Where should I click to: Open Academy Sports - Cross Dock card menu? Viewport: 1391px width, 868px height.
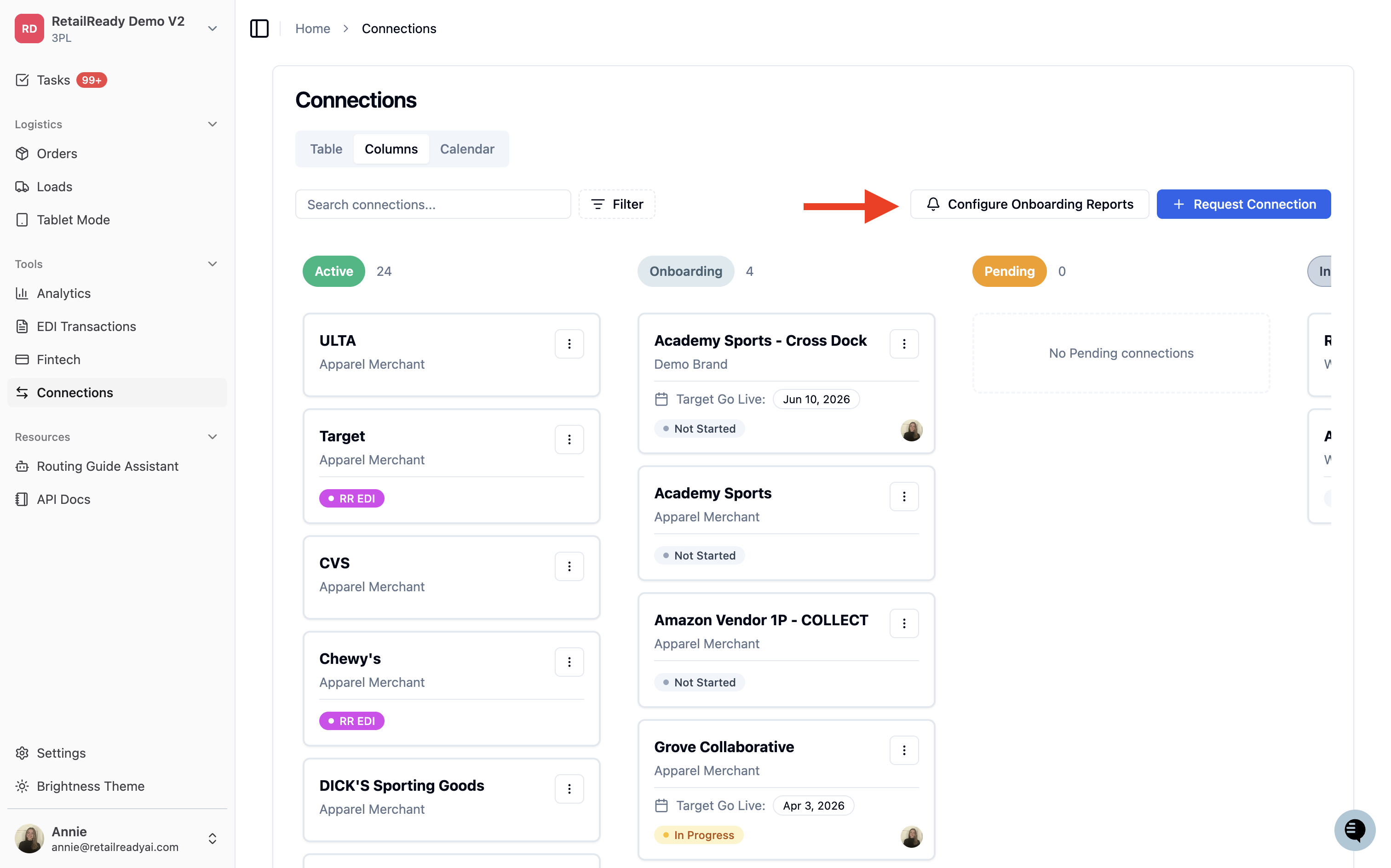pyautogui.click(x=904, y=344)
